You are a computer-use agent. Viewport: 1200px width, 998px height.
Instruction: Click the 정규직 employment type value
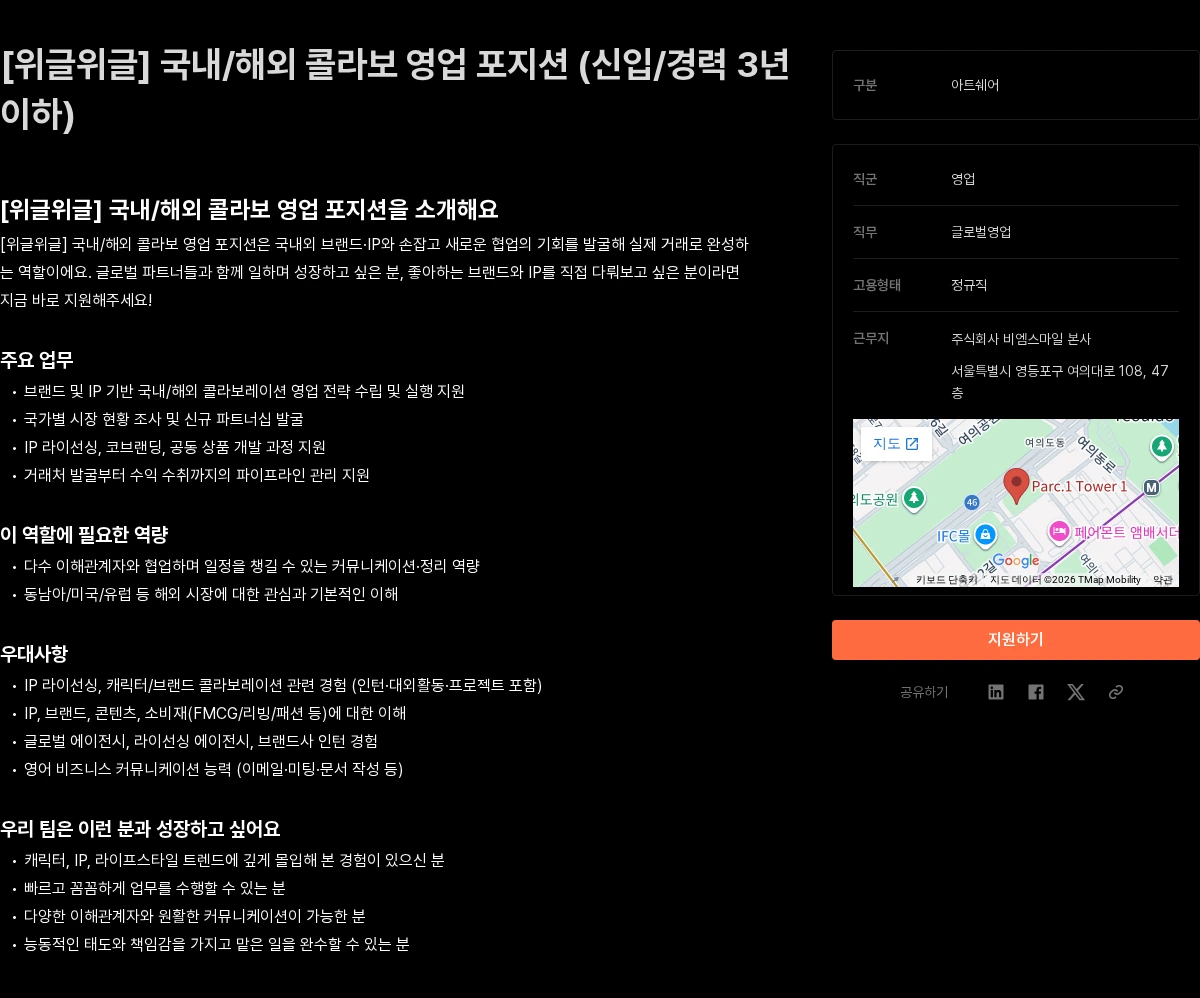tap(969, 285)
